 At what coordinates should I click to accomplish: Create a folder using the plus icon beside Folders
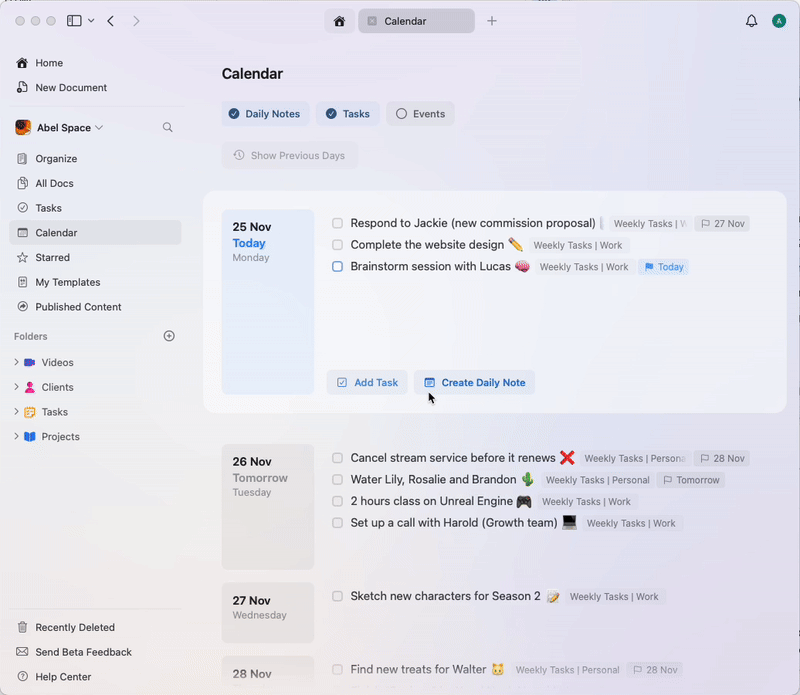[169, 336]
